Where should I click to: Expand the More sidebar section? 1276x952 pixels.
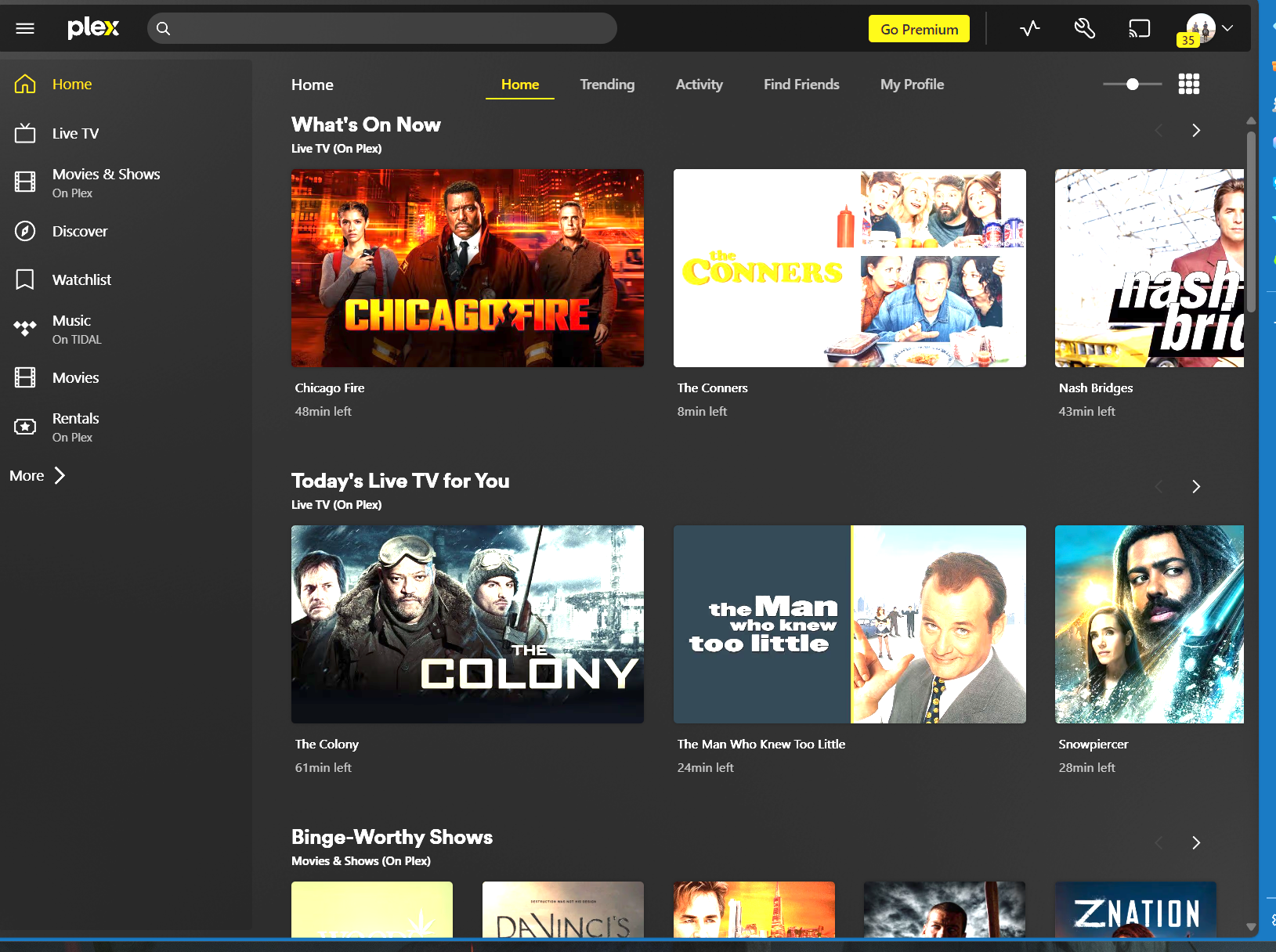click(x=38, y=475)
